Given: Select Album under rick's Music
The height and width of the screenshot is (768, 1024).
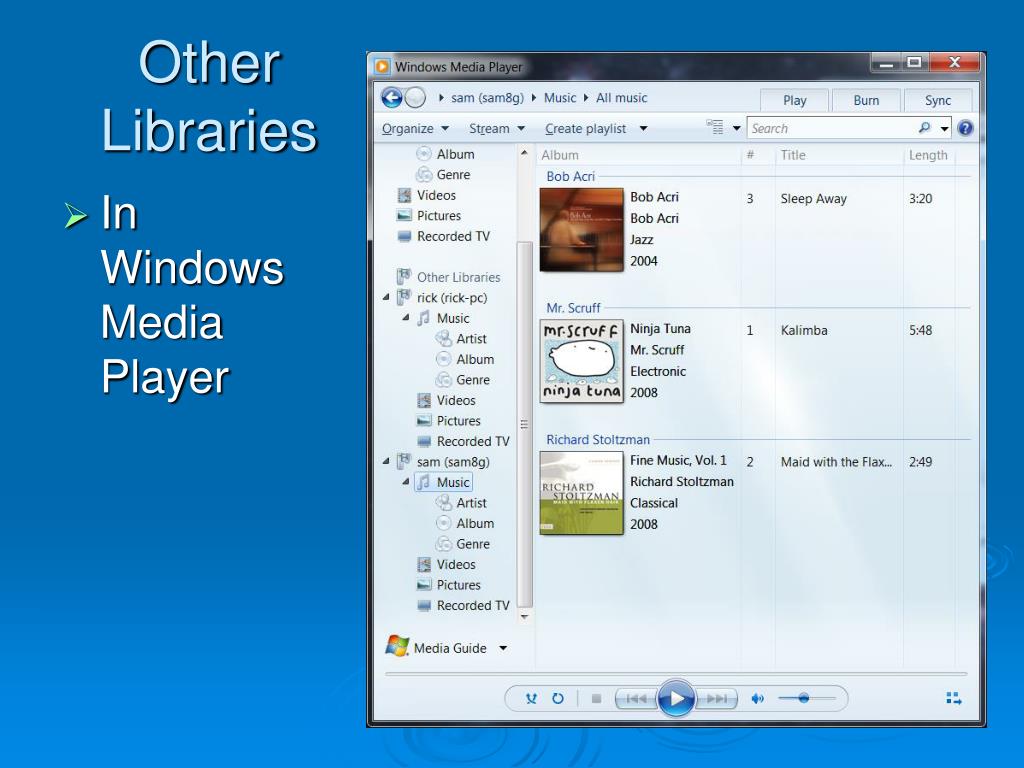Looking at the screenshot, I should coord(465,359).
